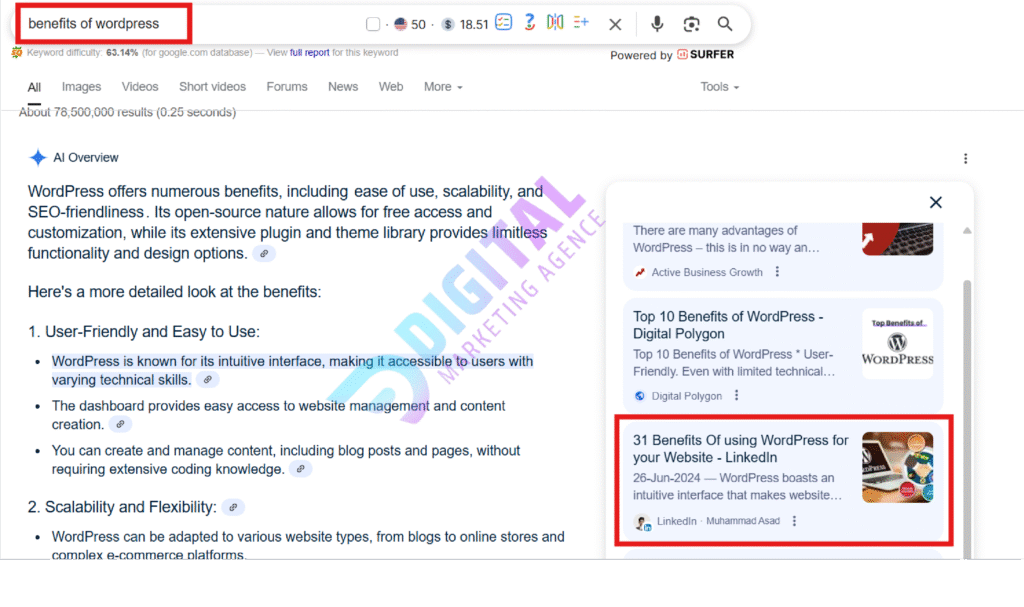The height and width of the screenshot is (607, 1024).
Task: Open the Tools dropdown
Action: (x=719, y=87)
